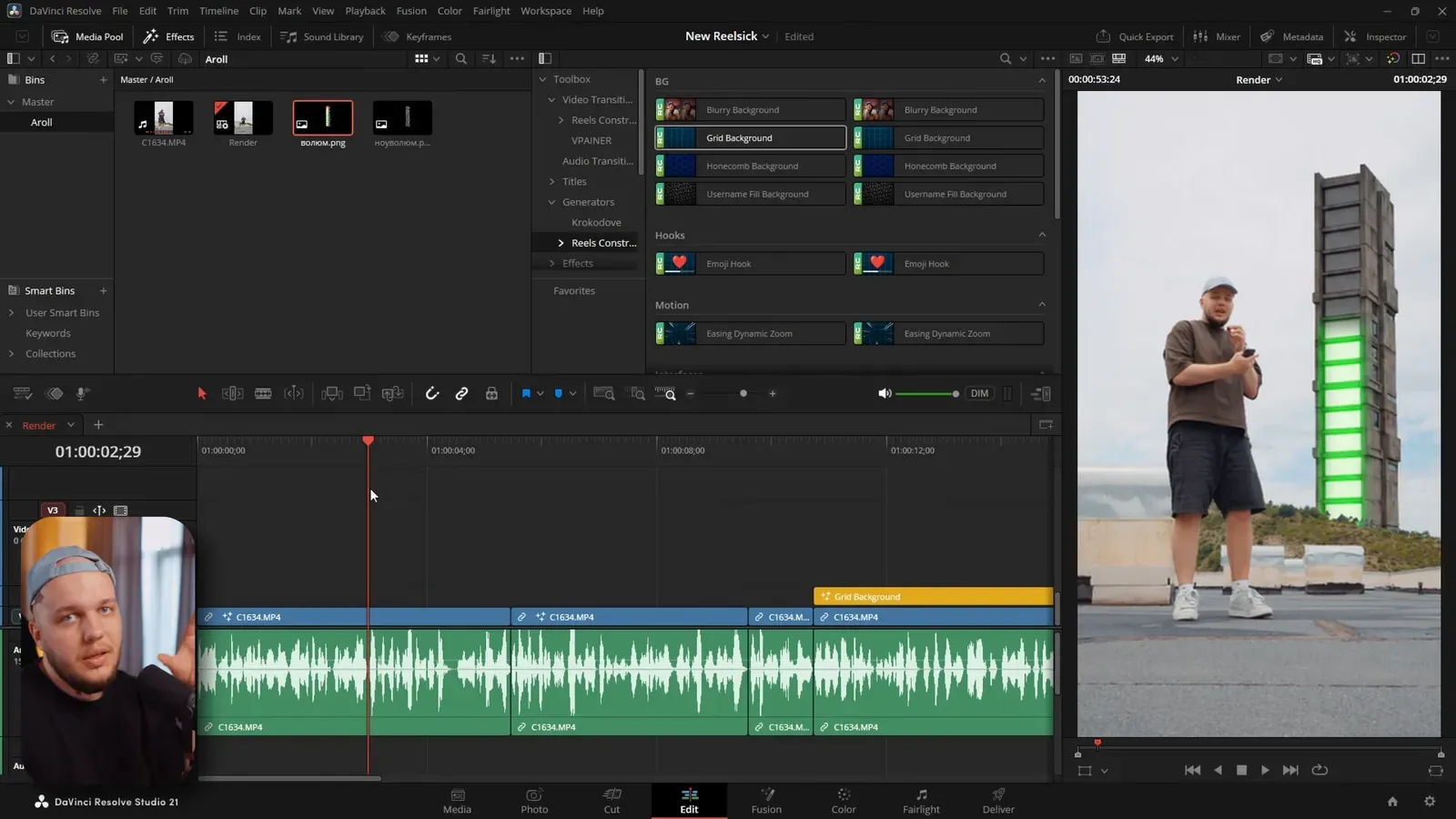Click the blue Marker icon
The width and height of the screenshot is (1456, 819).
559,393
